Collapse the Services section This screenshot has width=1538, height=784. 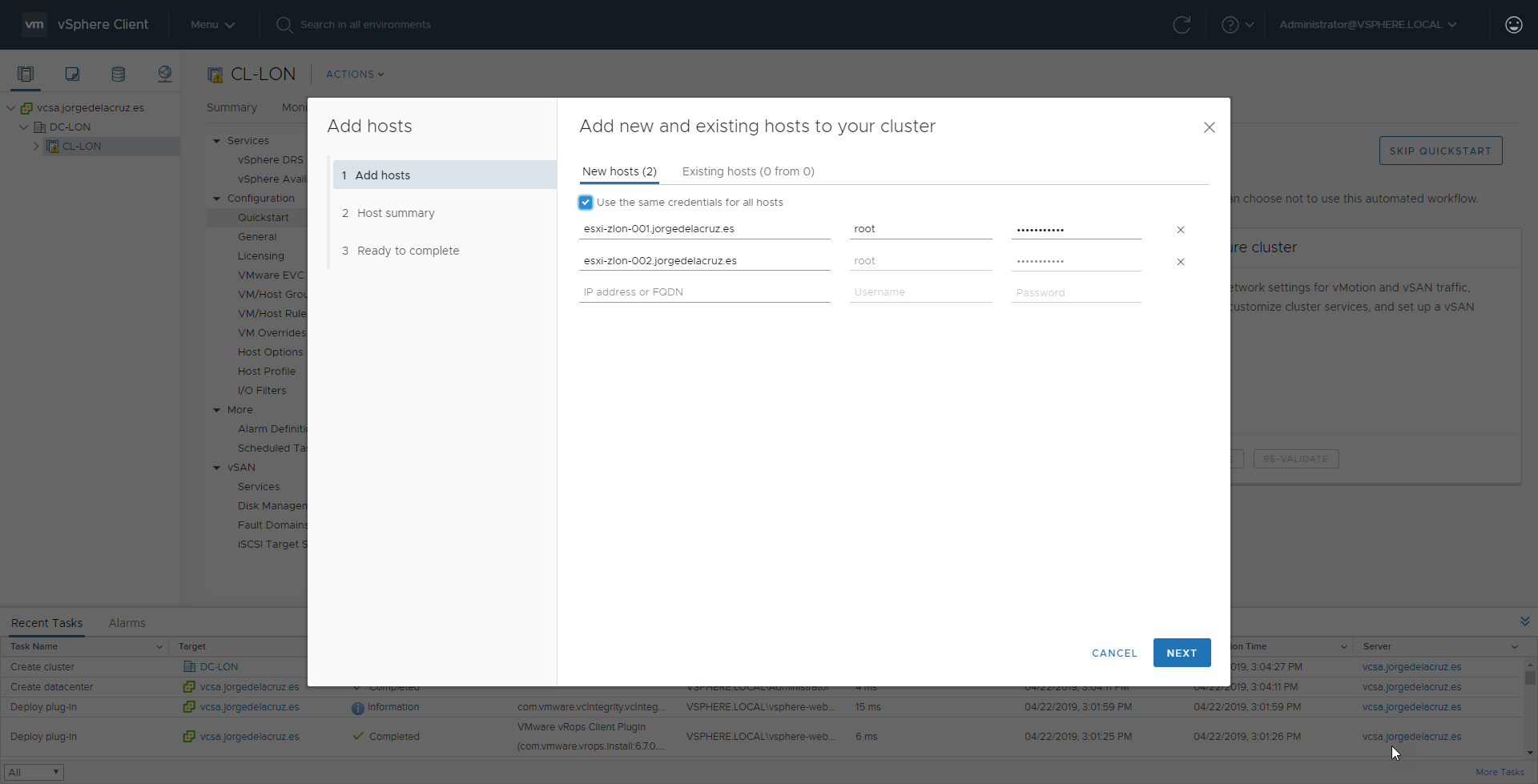(216, 141)
